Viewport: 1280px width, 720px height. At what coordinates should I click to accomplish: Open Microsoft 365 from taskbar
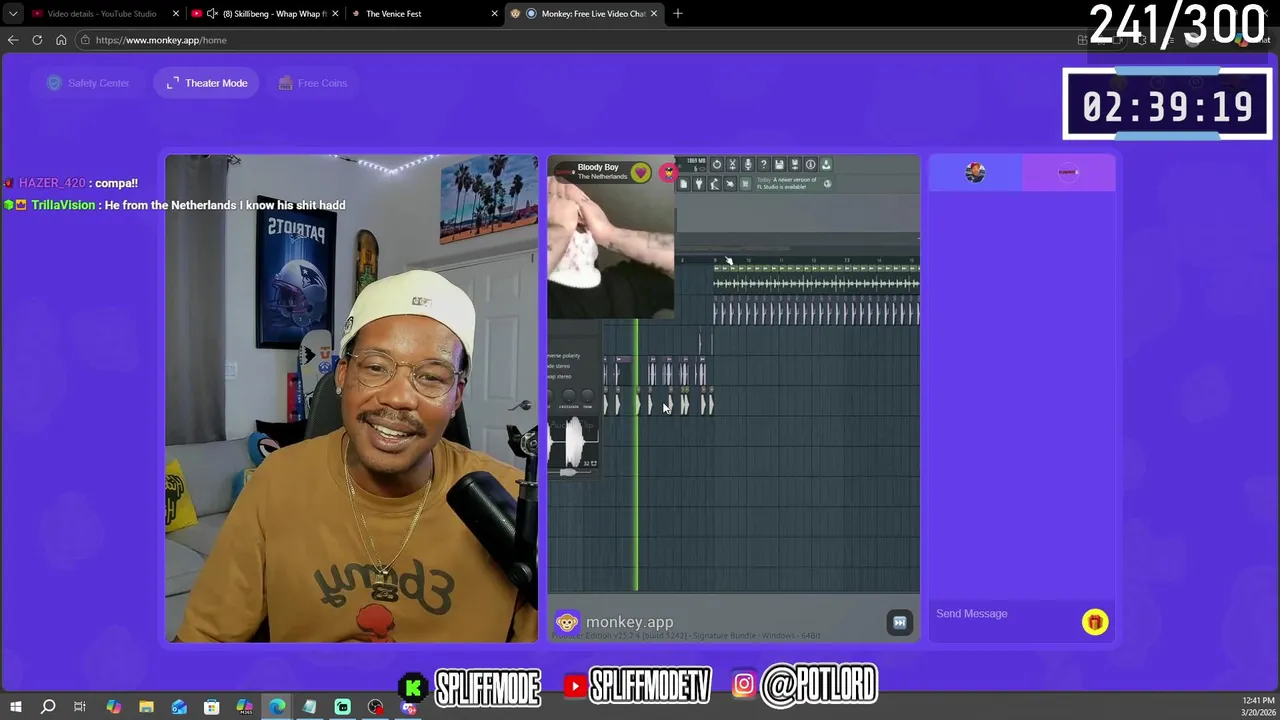[x=244, y=707]
